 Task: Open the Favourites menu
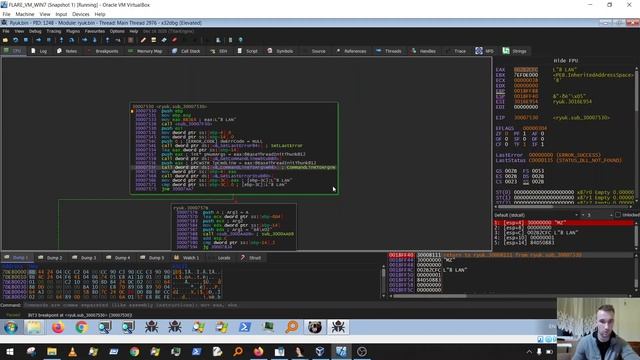[95, 31]
